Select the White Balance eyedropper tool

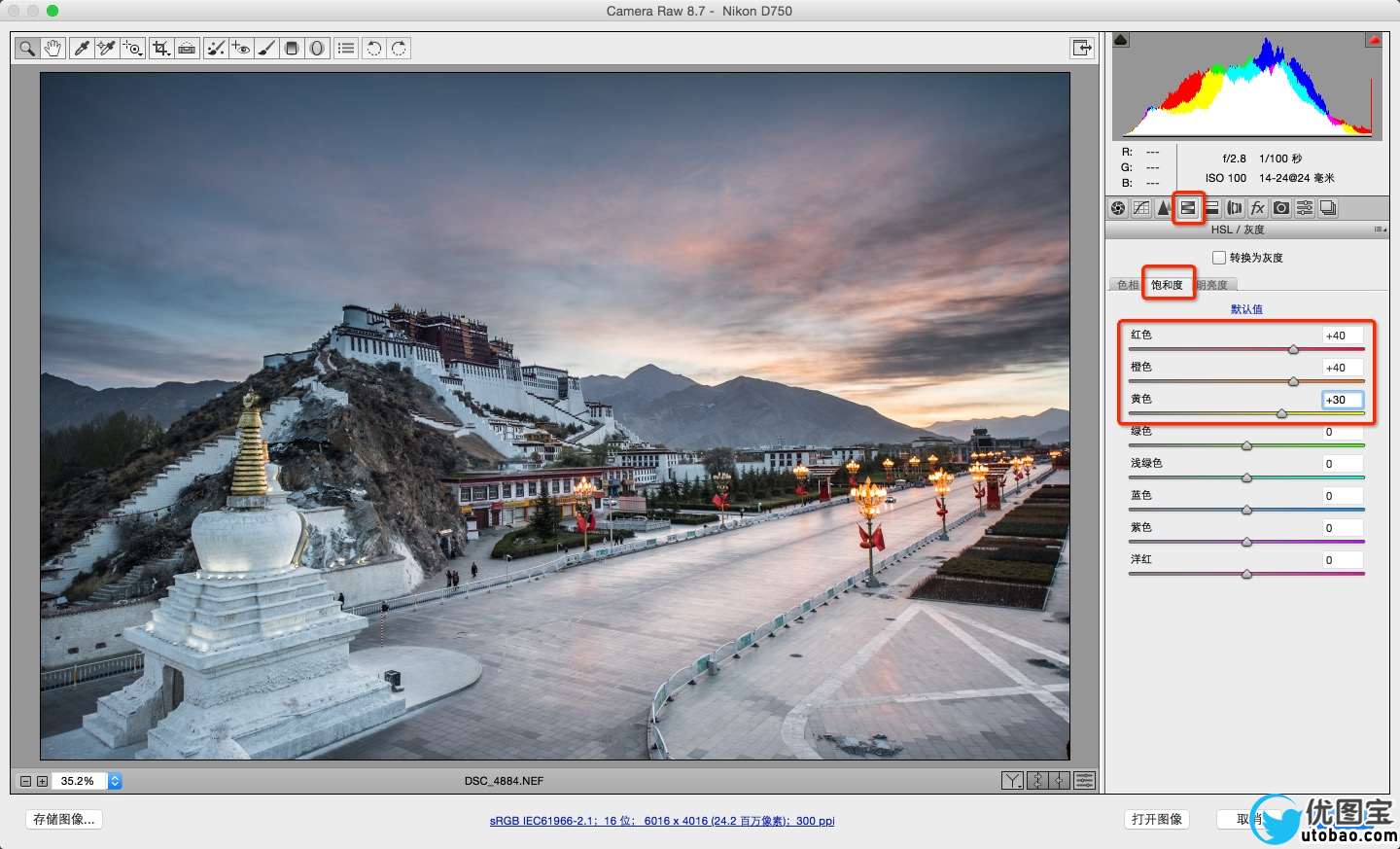click(x=82, y=48)
